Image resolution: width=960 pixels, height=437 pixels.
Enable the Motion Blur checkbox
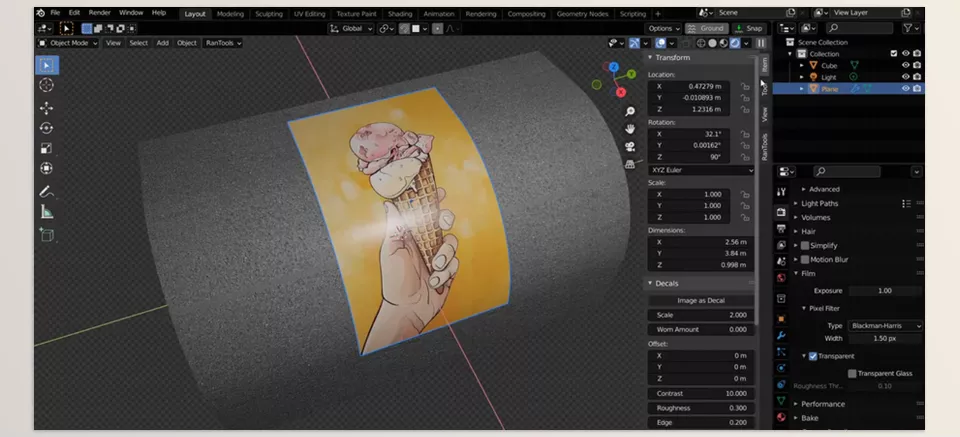(805, 260)
